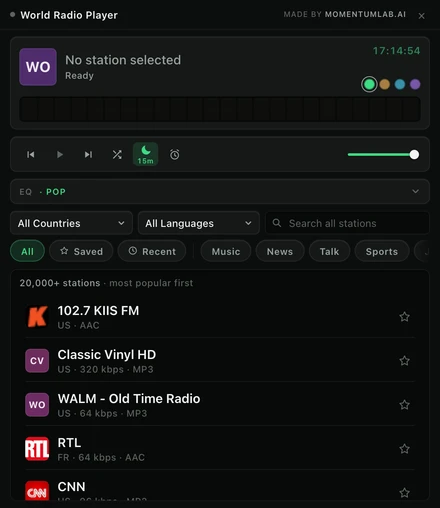This screenshot has height=508, width=440.
Task: Toggle shuffle mode
Action: tap(117, 154)
